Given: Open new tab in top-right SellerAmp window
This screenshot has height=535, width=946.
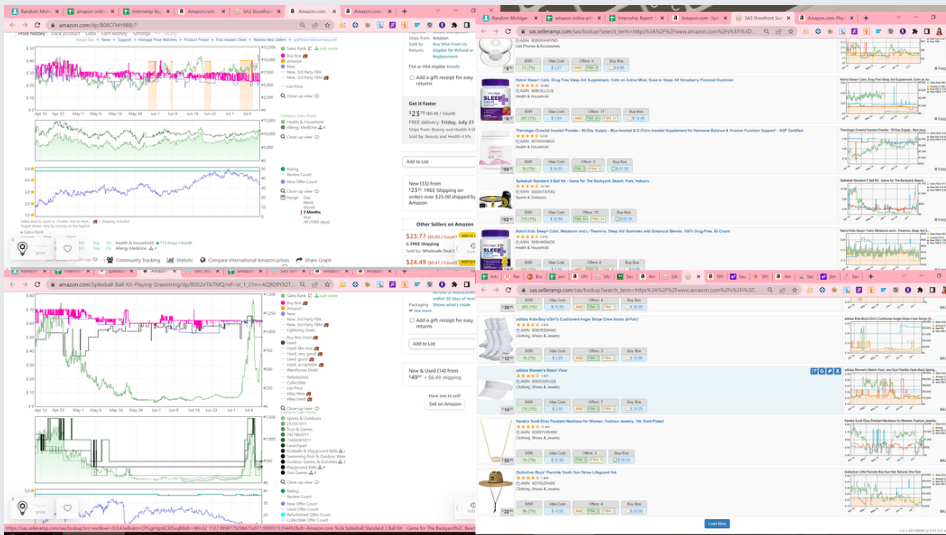Looking at the screenshot, I should (x=866, y=18).
